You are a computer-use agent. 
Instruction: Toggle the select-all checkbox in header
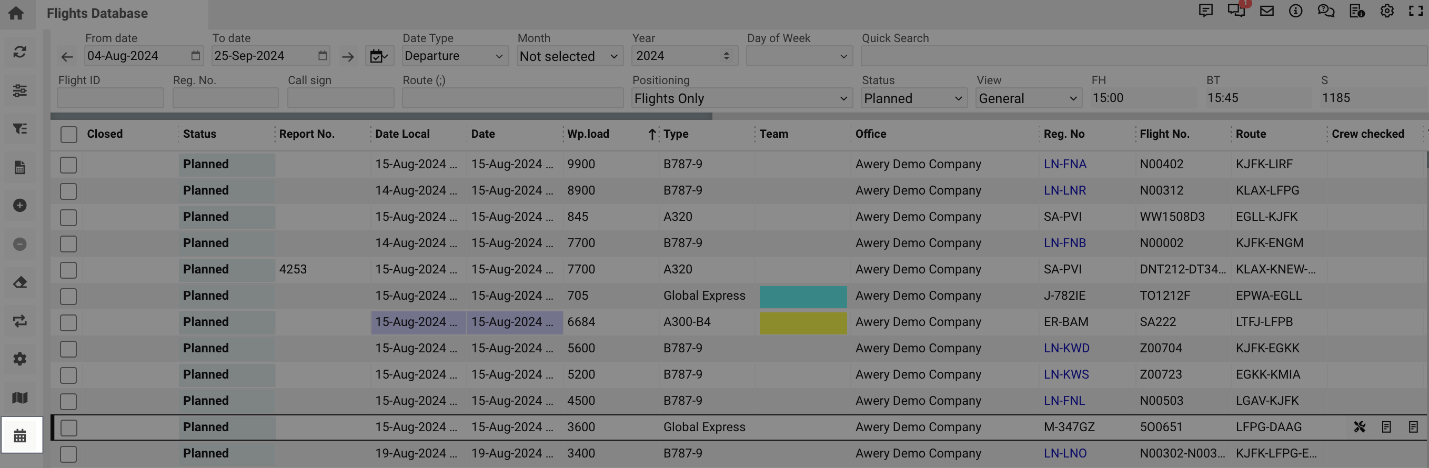tap(68, 134)
